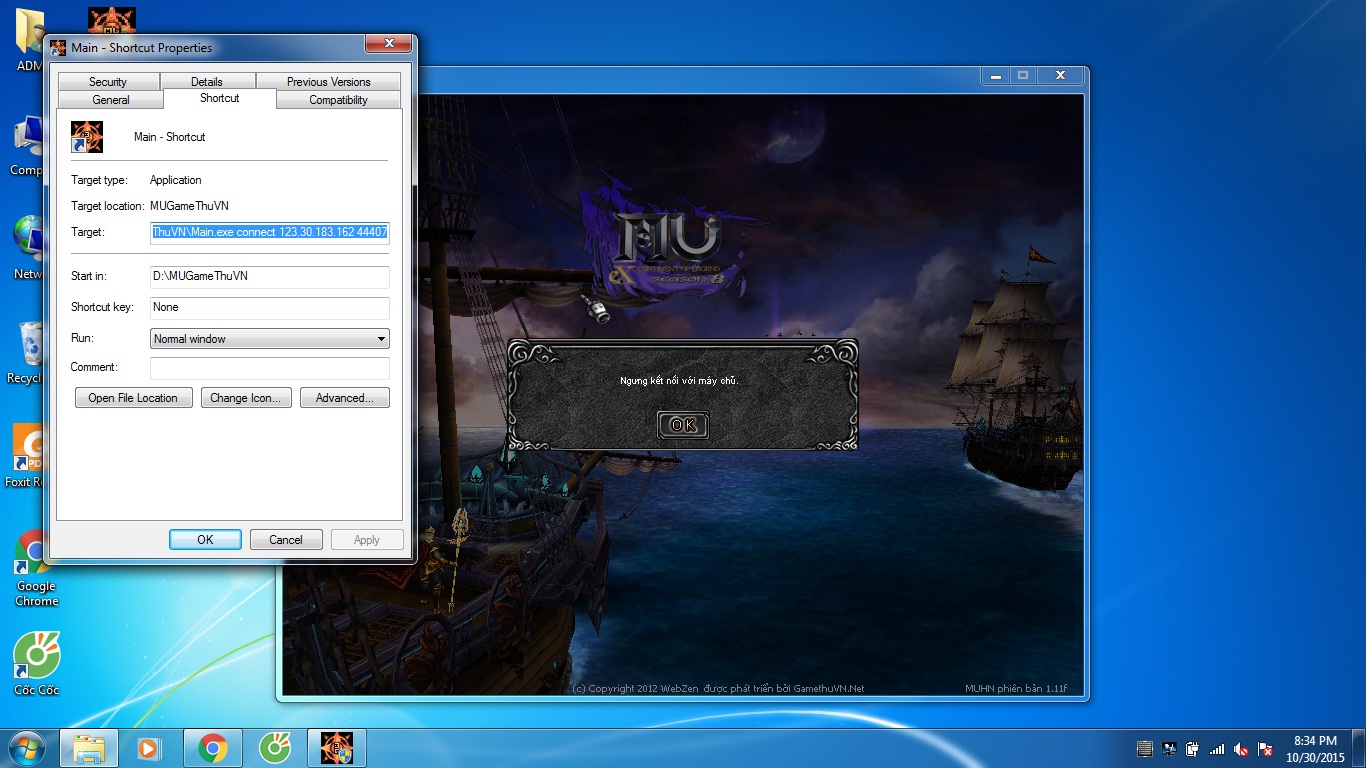The height and width of the screenshot is (768, 1366).
Task: Click the 'Application' target type text
Action: point(176,180)
